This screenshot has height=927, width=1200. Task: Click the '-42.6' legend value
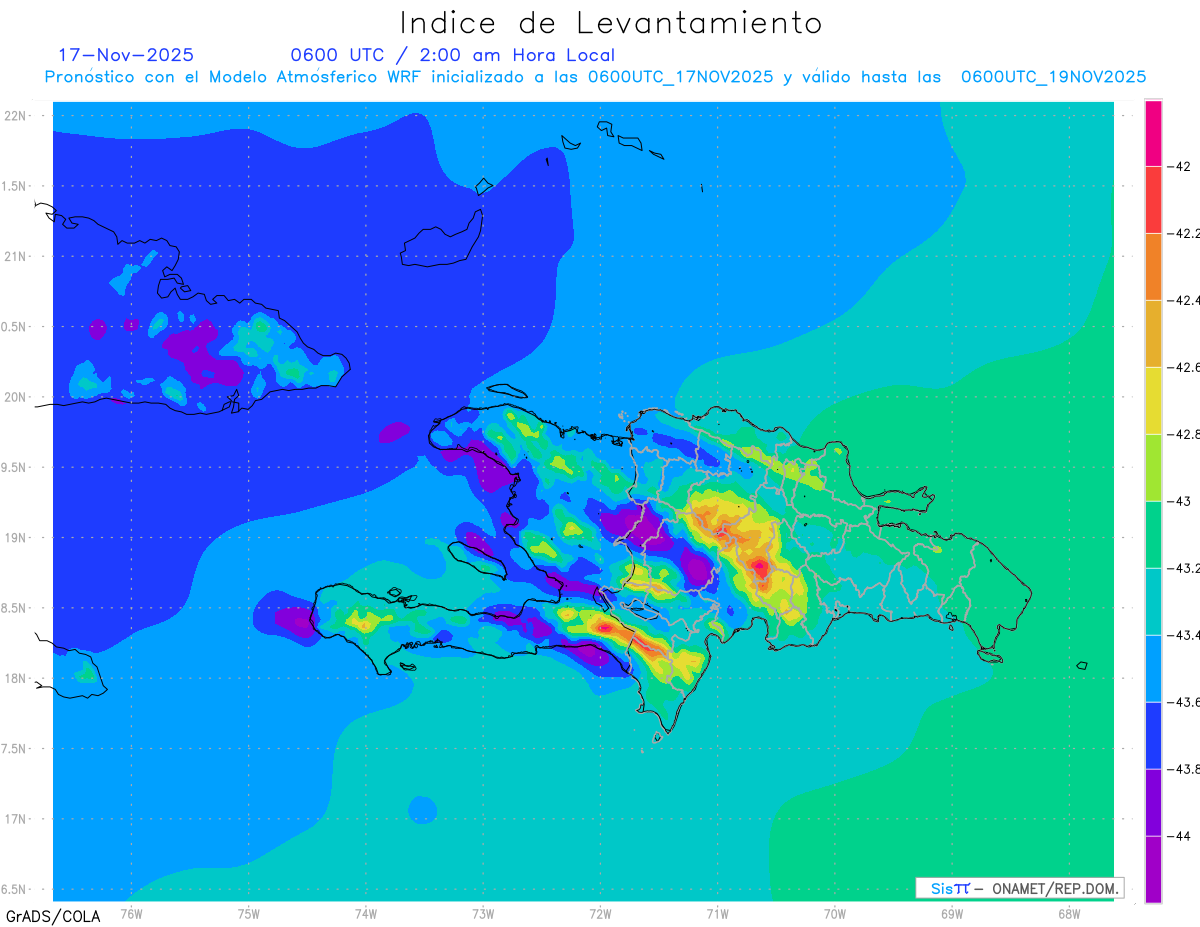pos(1184,367)
